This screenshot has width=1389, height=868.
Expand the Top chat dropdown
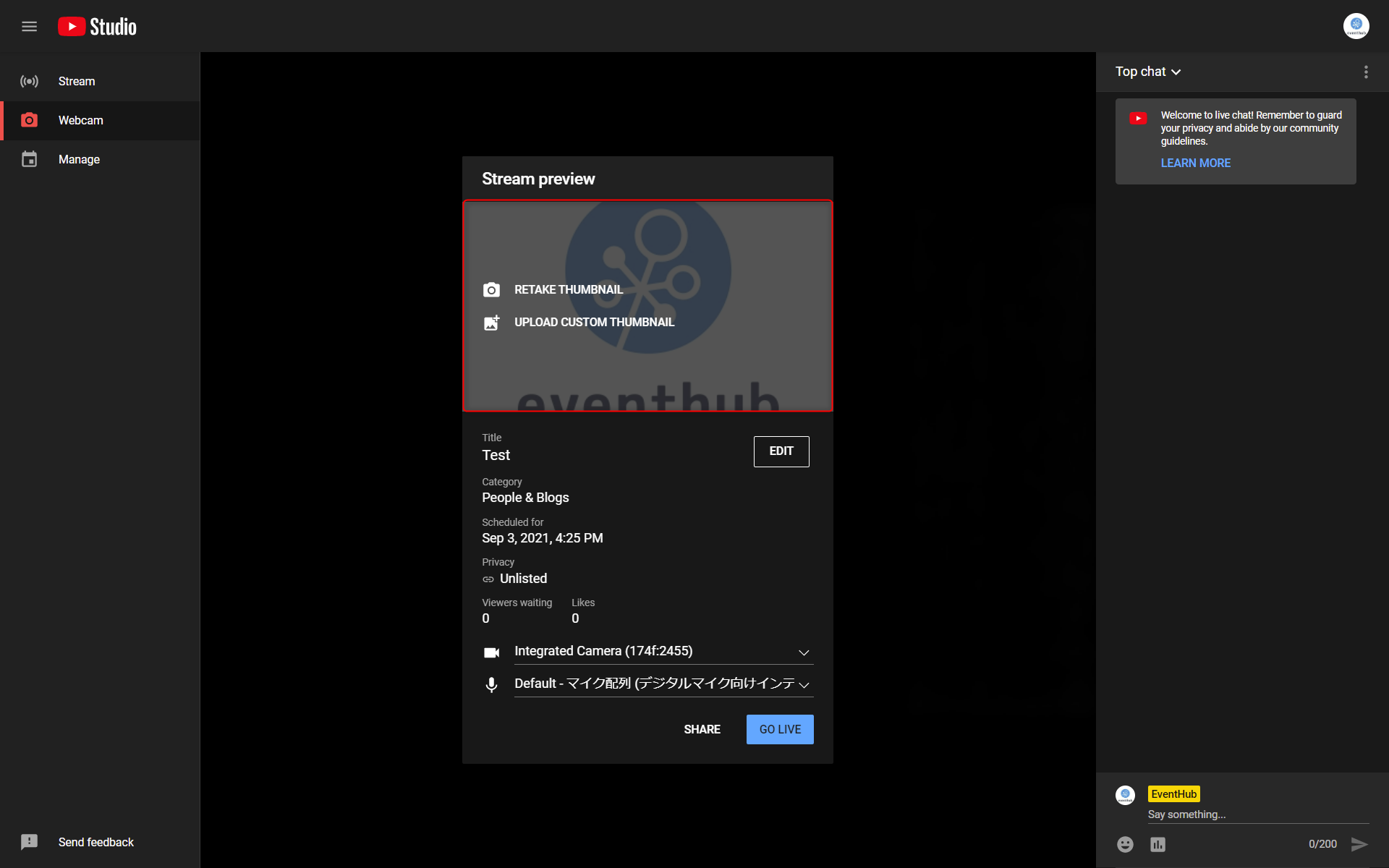(1148, 72)
